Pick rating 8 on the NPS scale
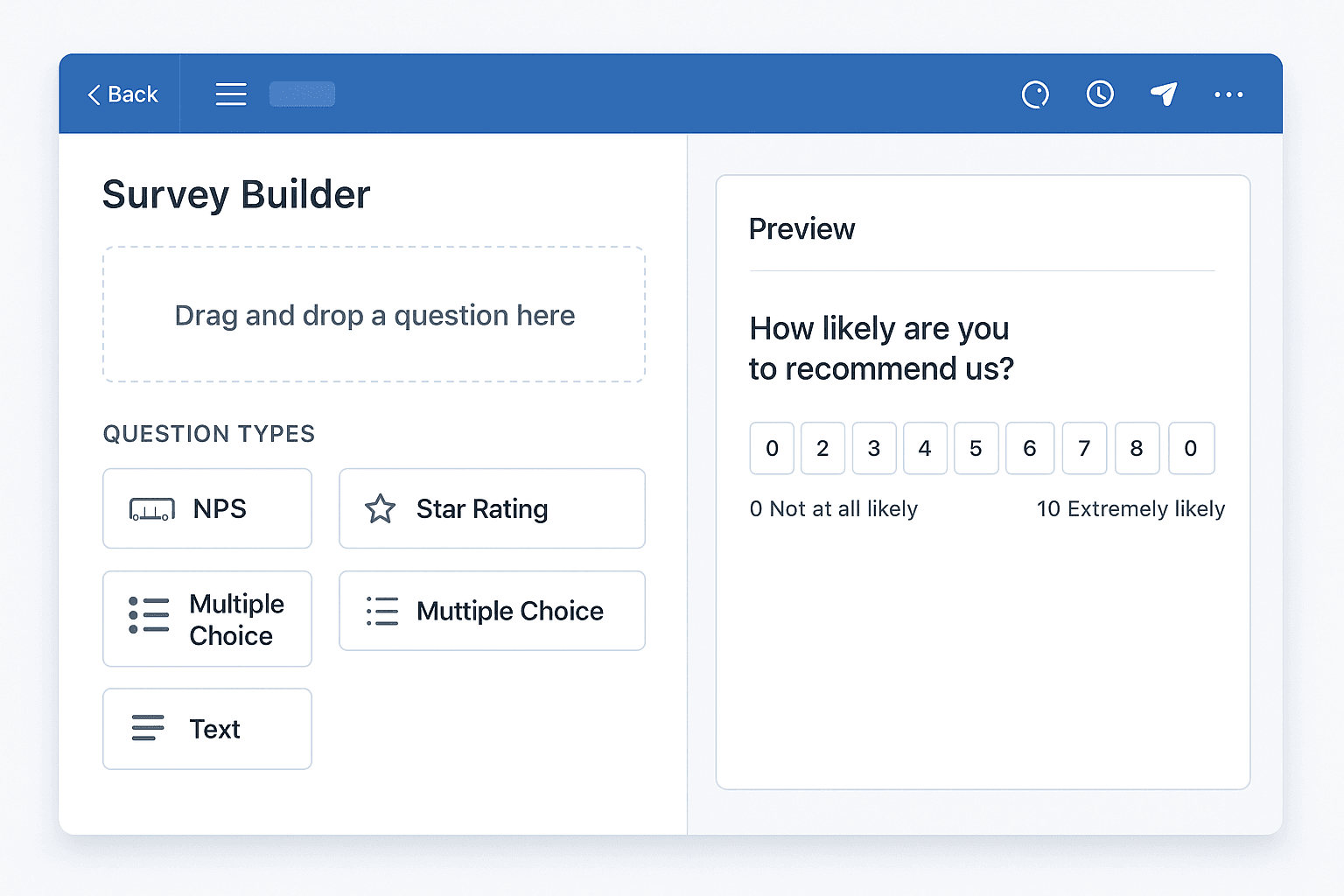Image resolution: width=1344 pixels, height=896 pixels. tap(1137, 448)
